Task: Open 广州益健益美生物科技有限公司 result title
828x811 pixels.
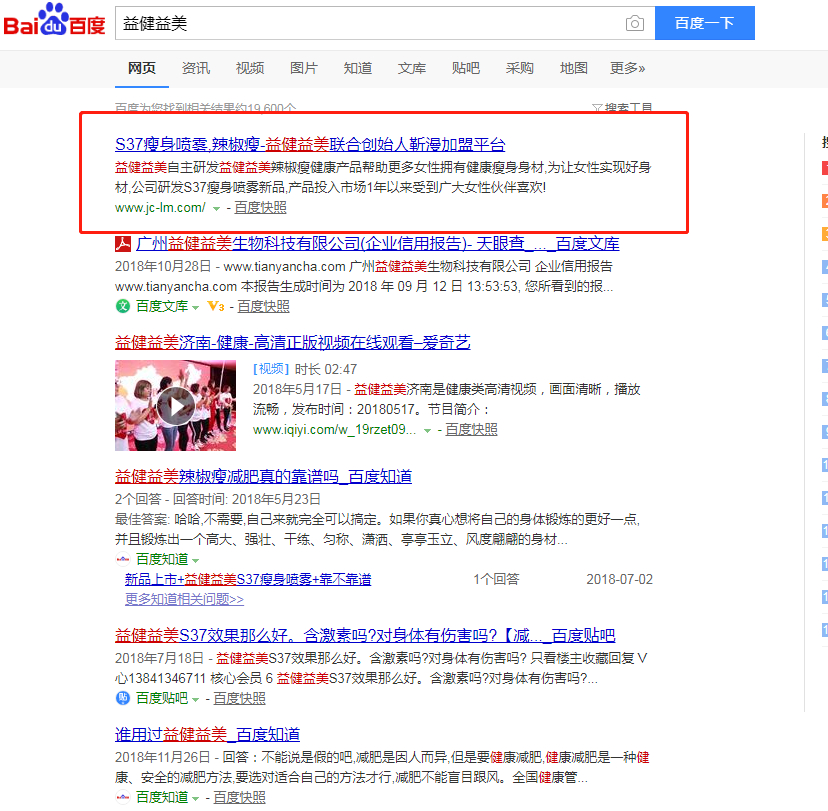Action: pyautogui.click(x=378, y=243)
